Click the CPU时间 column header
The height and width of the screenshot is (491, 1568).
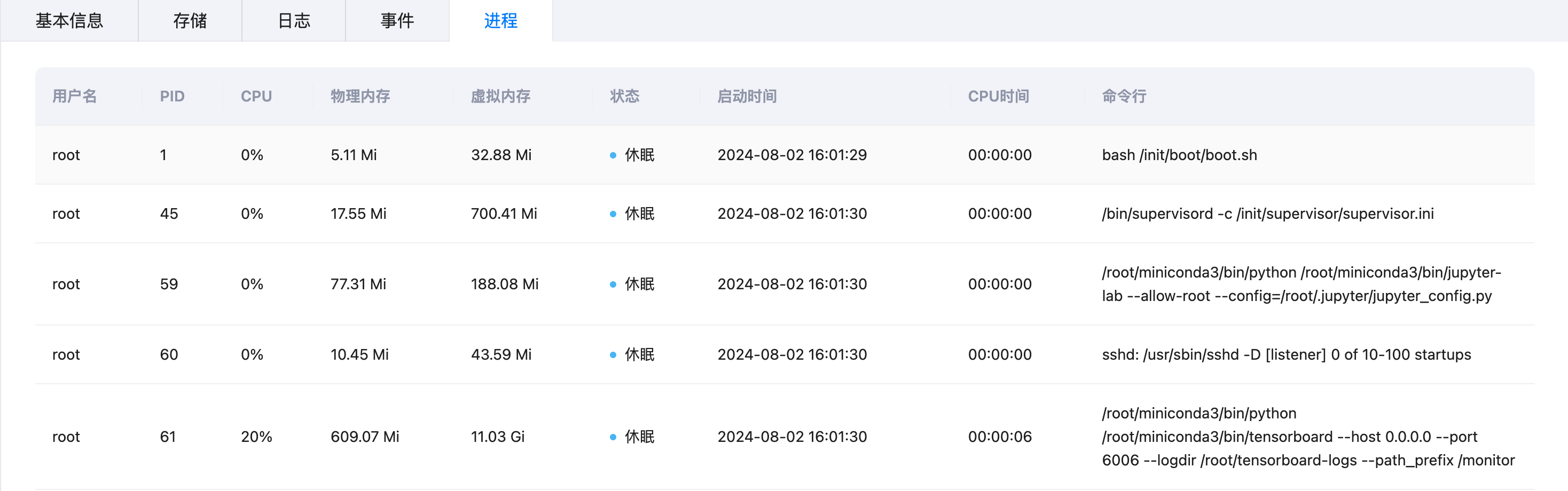pyautogui.click(x=998, y=96)
